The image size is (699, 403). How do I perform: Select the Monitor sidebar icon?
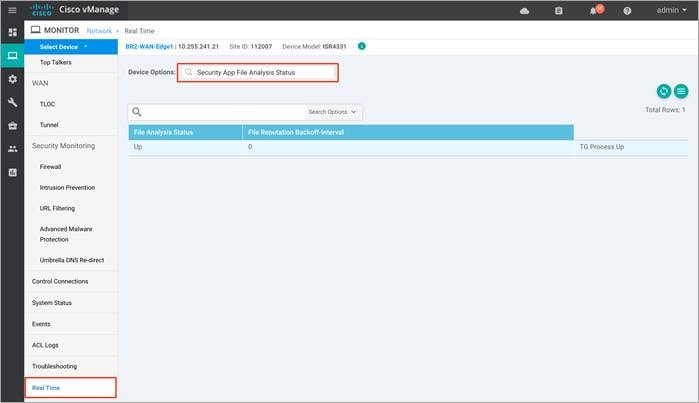(x=12, y=56)
